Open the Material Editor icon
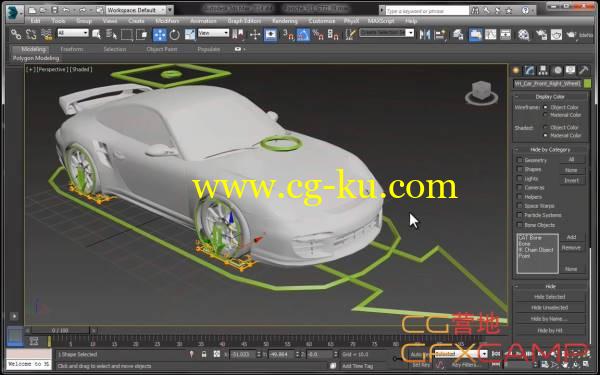The image size is (600, 375). coord(524,35)
